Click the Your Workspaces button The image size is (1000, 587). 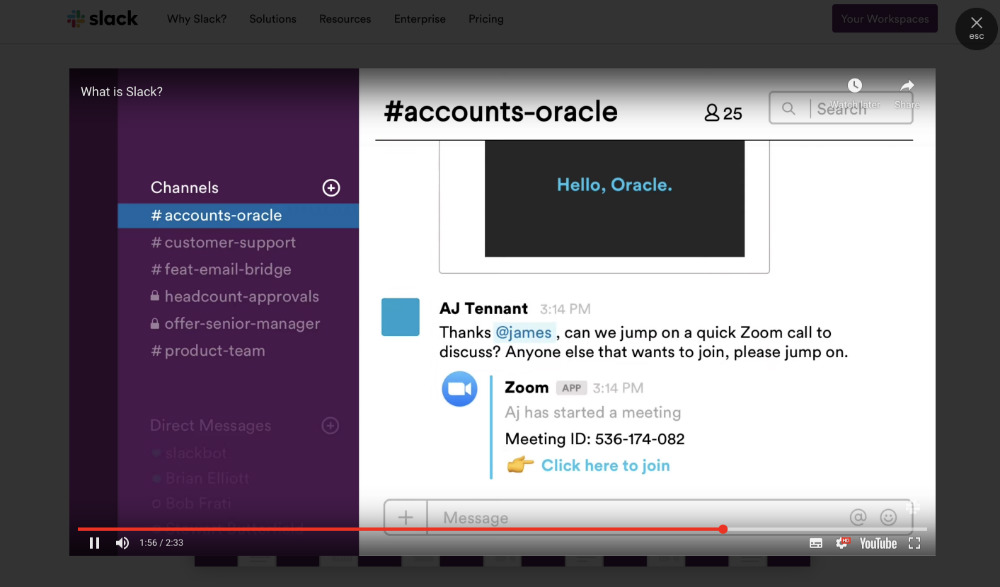click(x=885, y=19)
